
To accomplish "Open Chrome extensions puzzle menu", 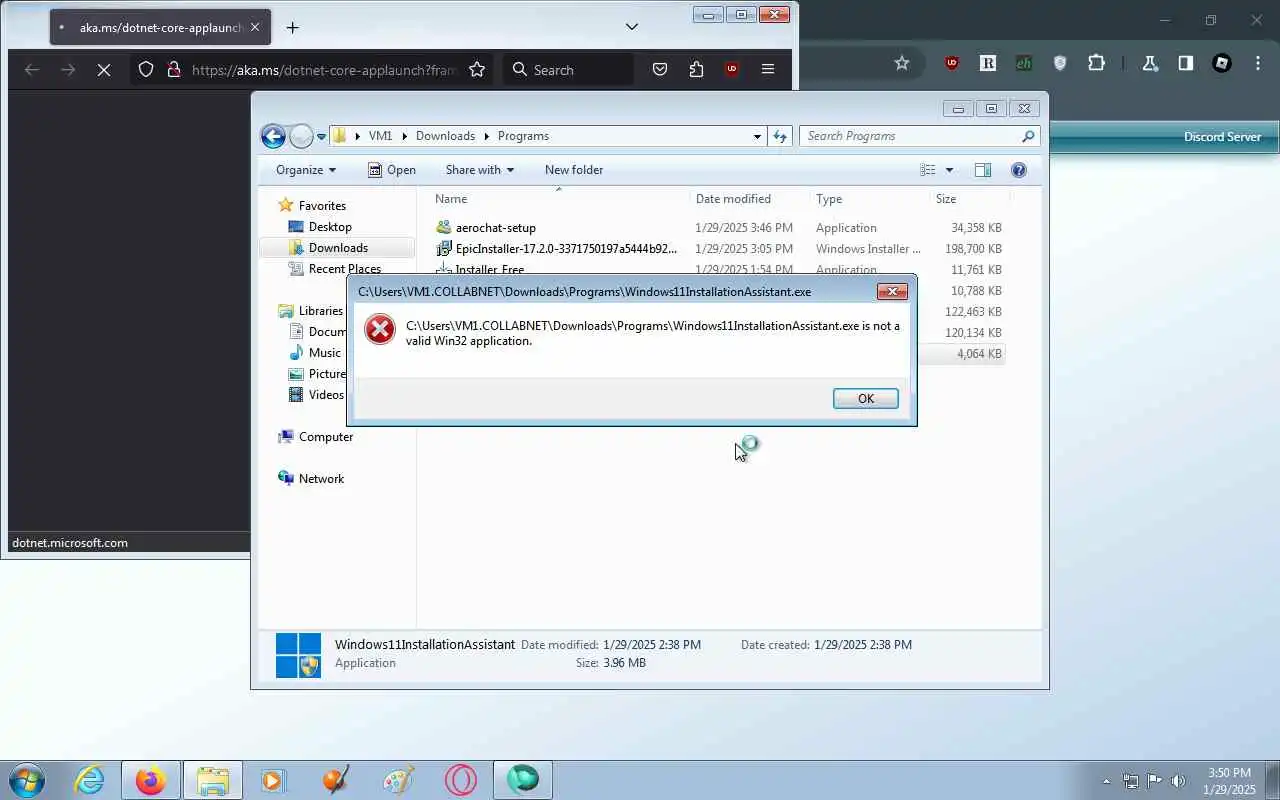I will pyautogui.click(x=1096, y=63).
